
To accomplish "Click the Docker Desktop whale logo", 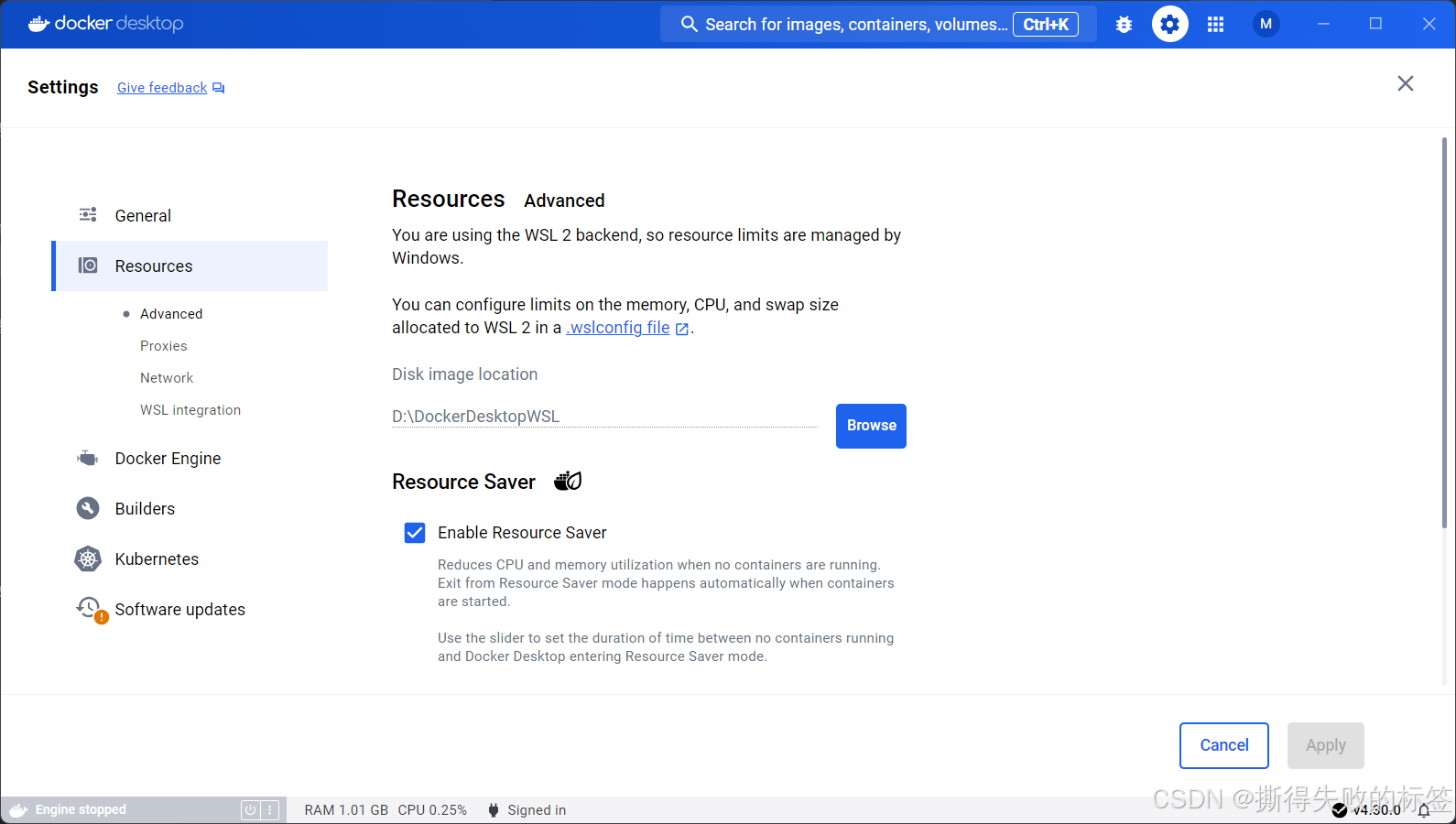I will point(38,24).
